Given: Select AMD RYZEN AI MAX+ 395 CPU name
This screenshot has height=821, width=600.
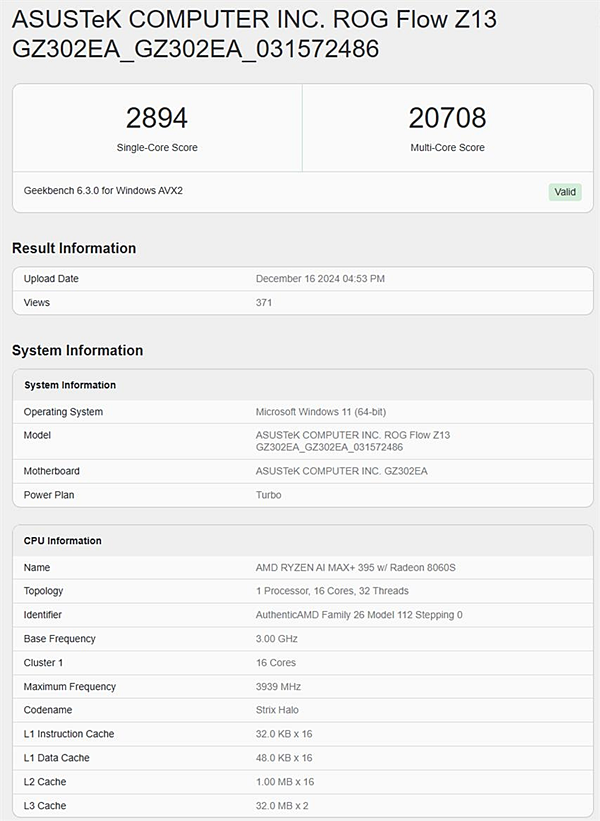Looking at the screenshot, I should pyautogui.click(x=355, y=568).
